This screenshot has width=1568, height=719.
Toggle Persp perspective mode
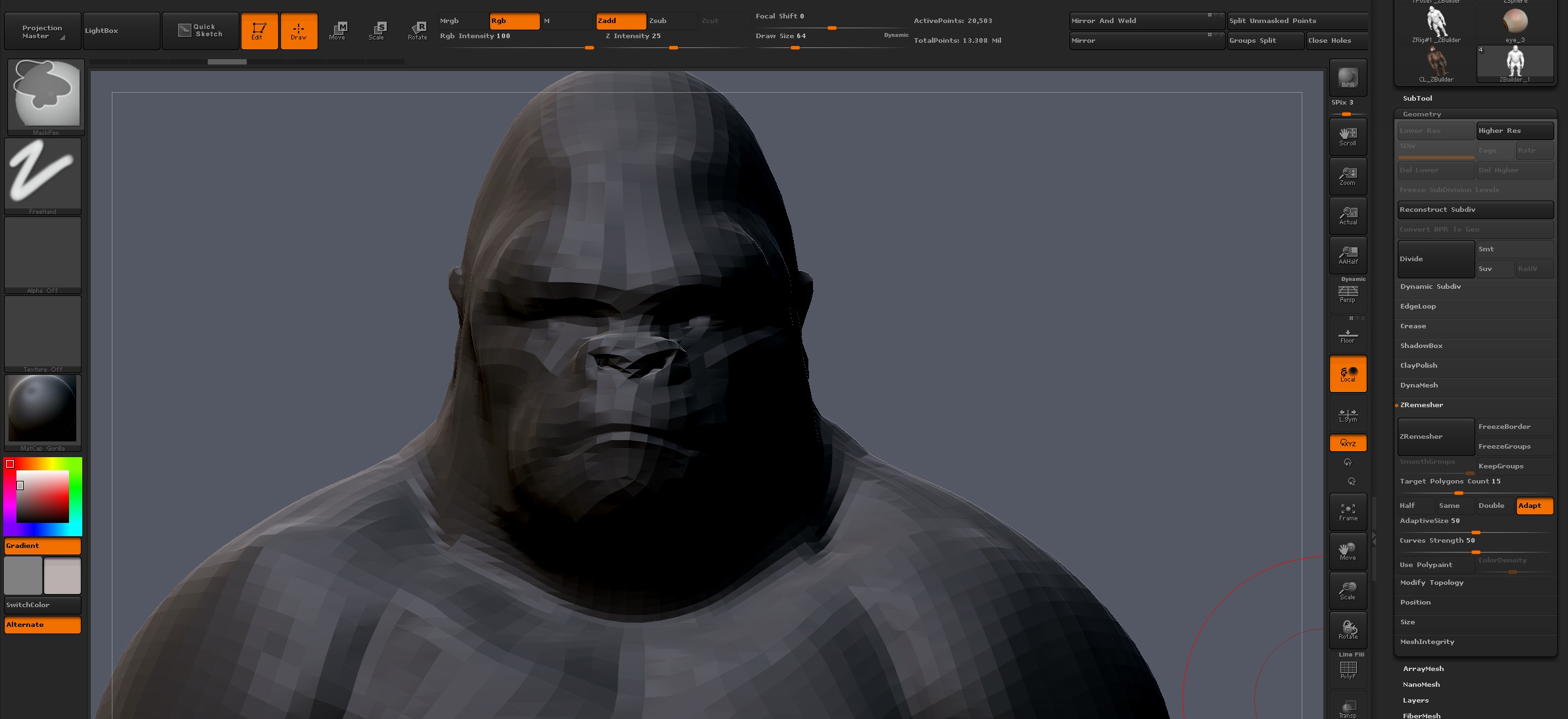(1348, 293)
